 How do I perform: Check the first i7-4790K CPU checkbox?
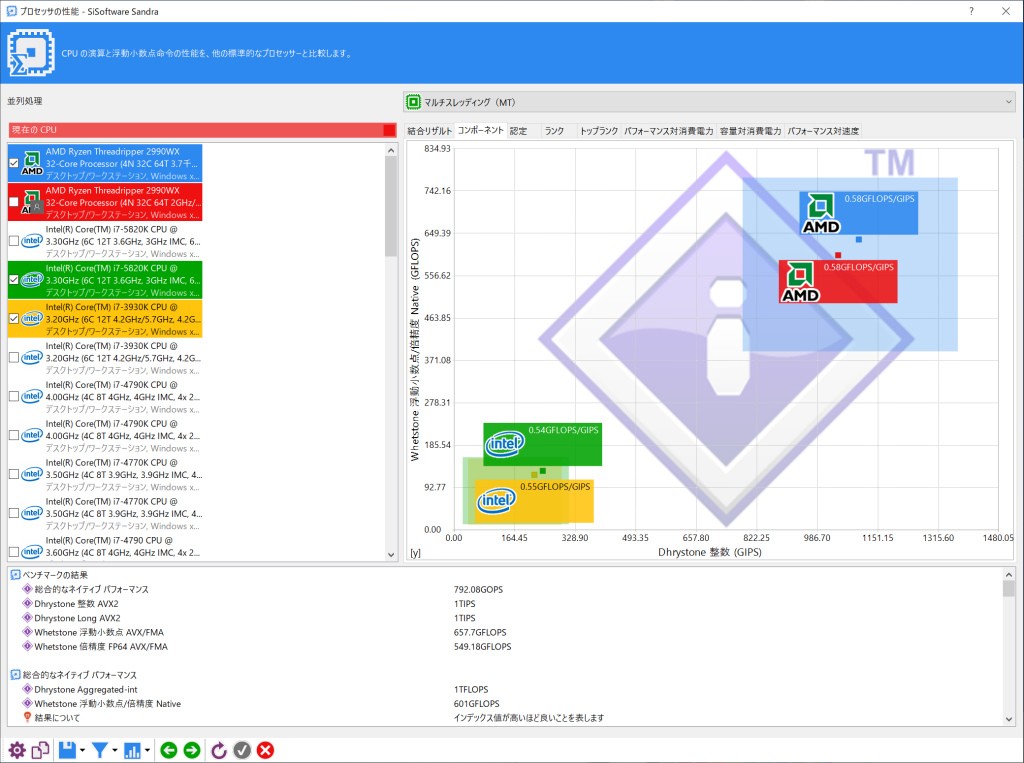[x=14, y=397]
